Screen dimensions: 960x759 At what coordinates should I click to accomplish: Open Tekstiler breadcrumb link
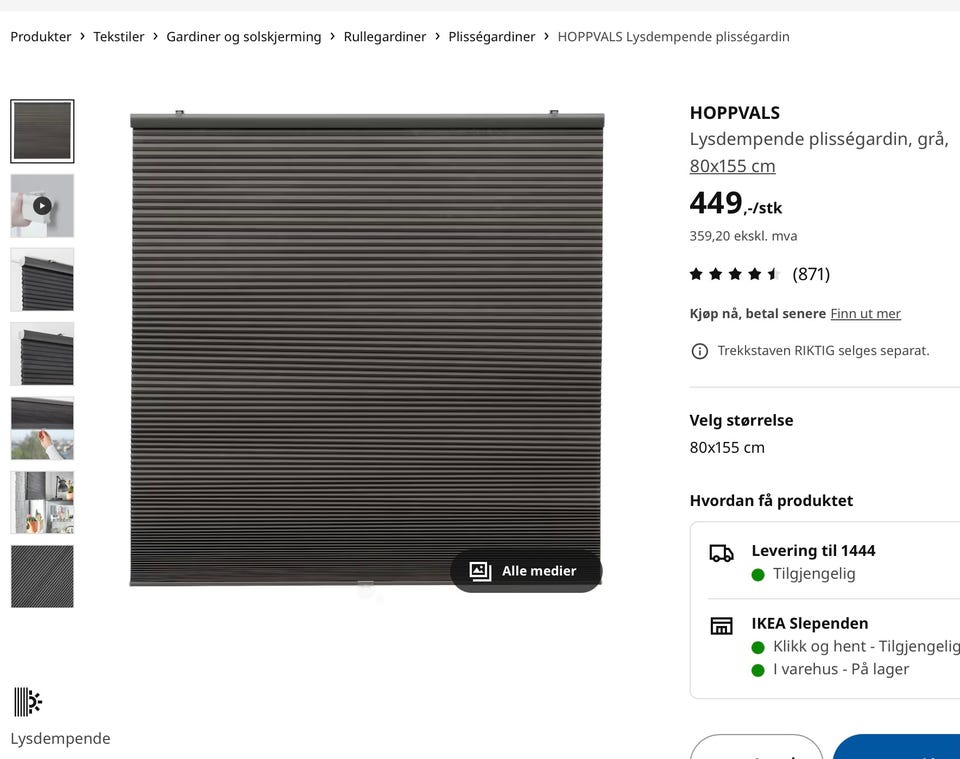tap(119, 37)
